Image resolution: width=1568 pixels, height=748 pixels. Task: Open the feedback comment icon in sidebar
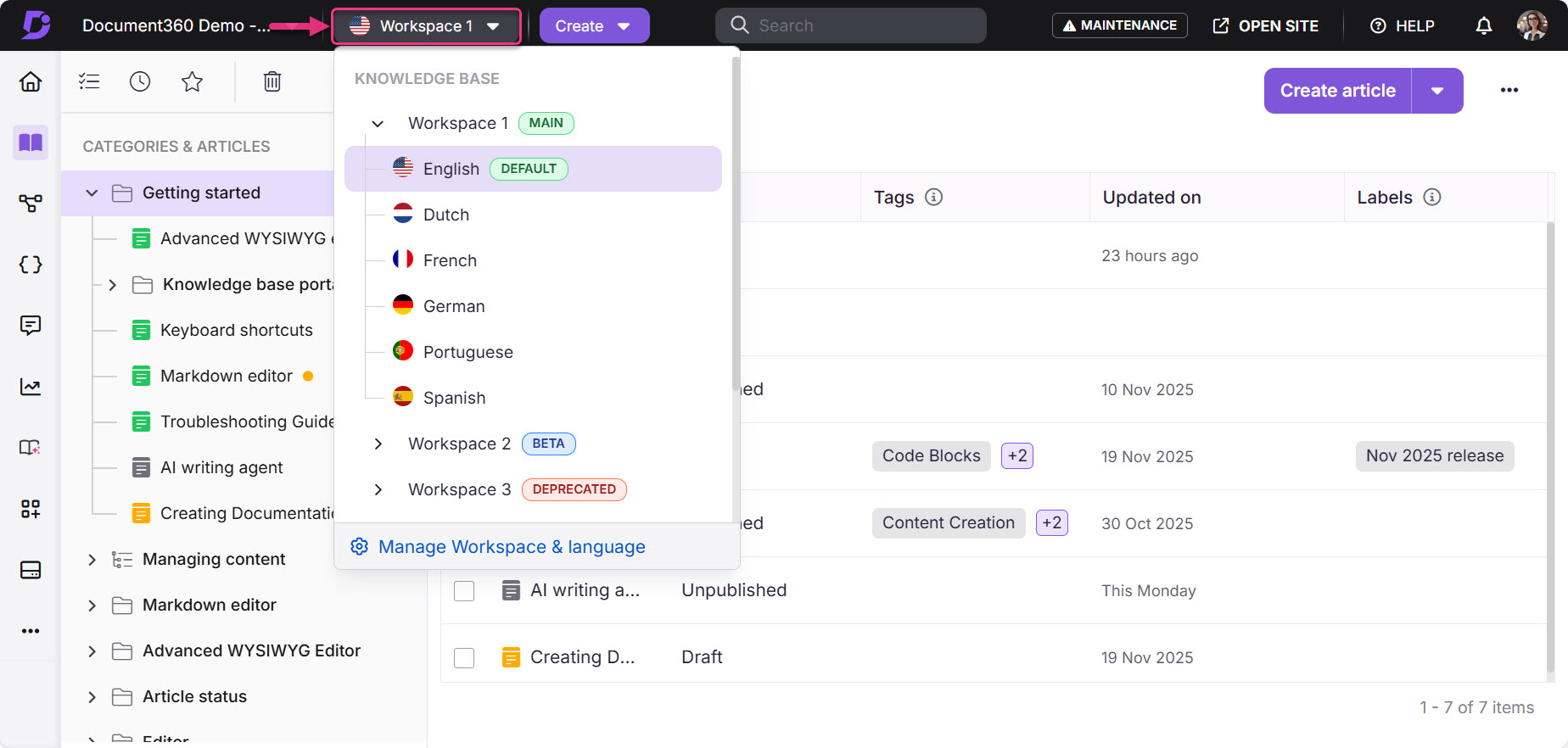(x=31, y=326)
